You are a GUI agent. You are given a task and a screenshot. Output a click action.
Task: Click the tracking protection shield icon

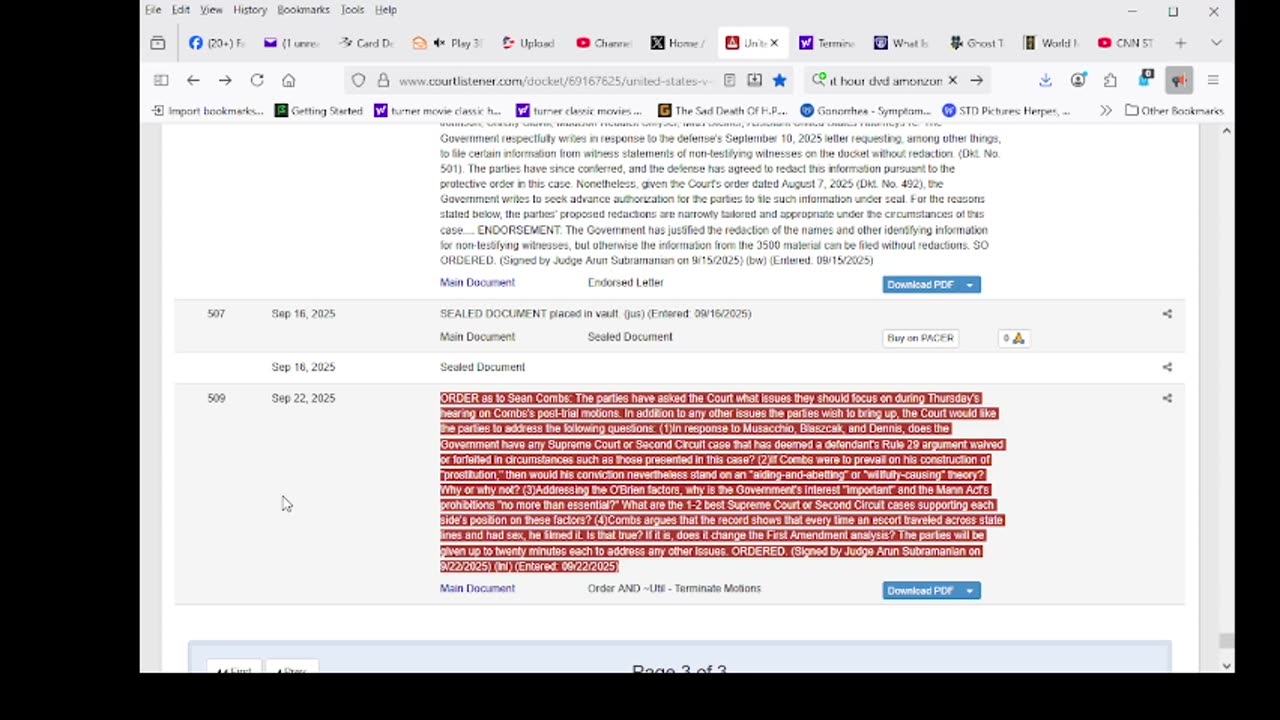tap(358, 80)
